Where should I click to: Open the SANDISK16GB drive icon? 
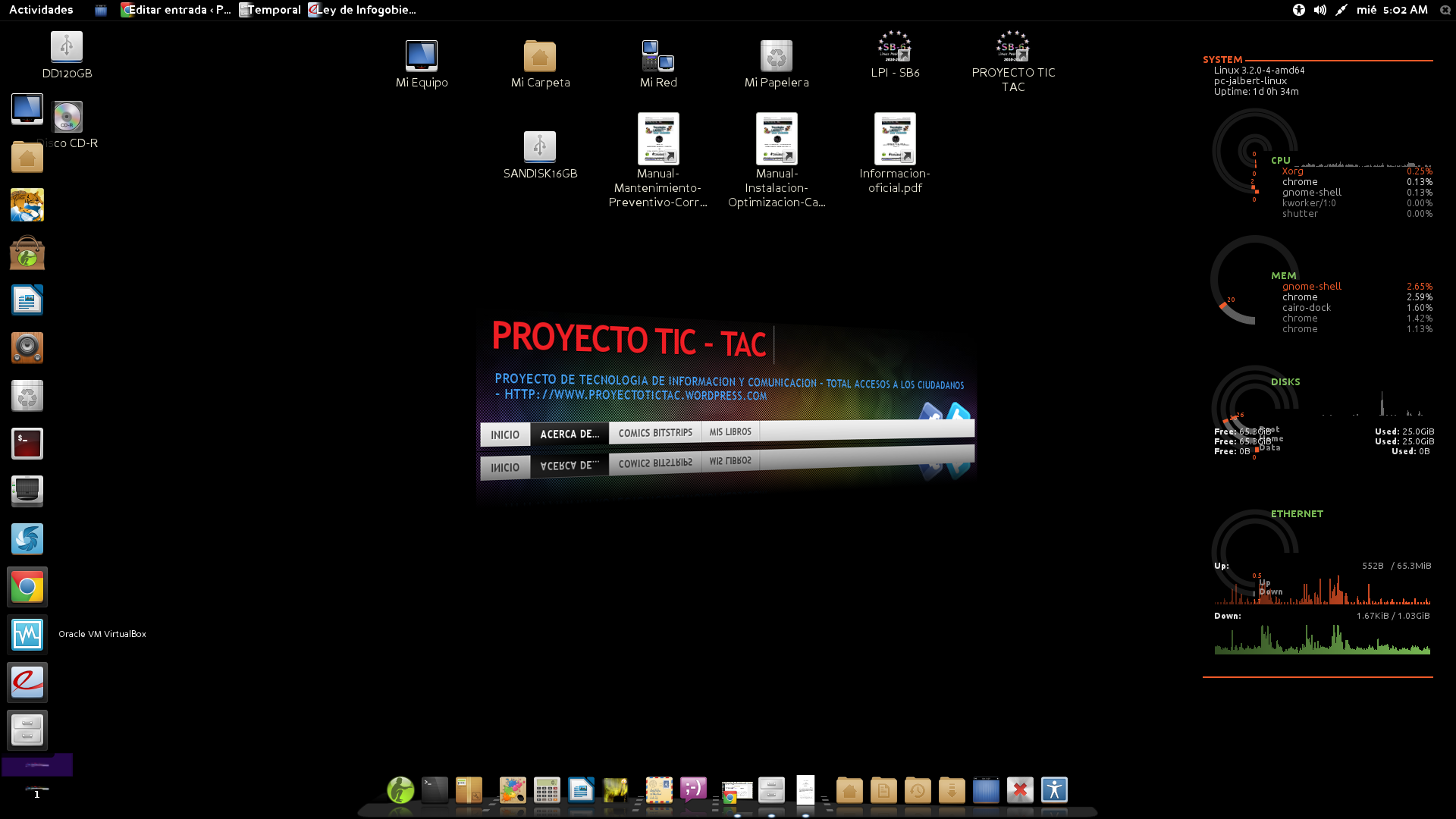[x=540, y=148]
